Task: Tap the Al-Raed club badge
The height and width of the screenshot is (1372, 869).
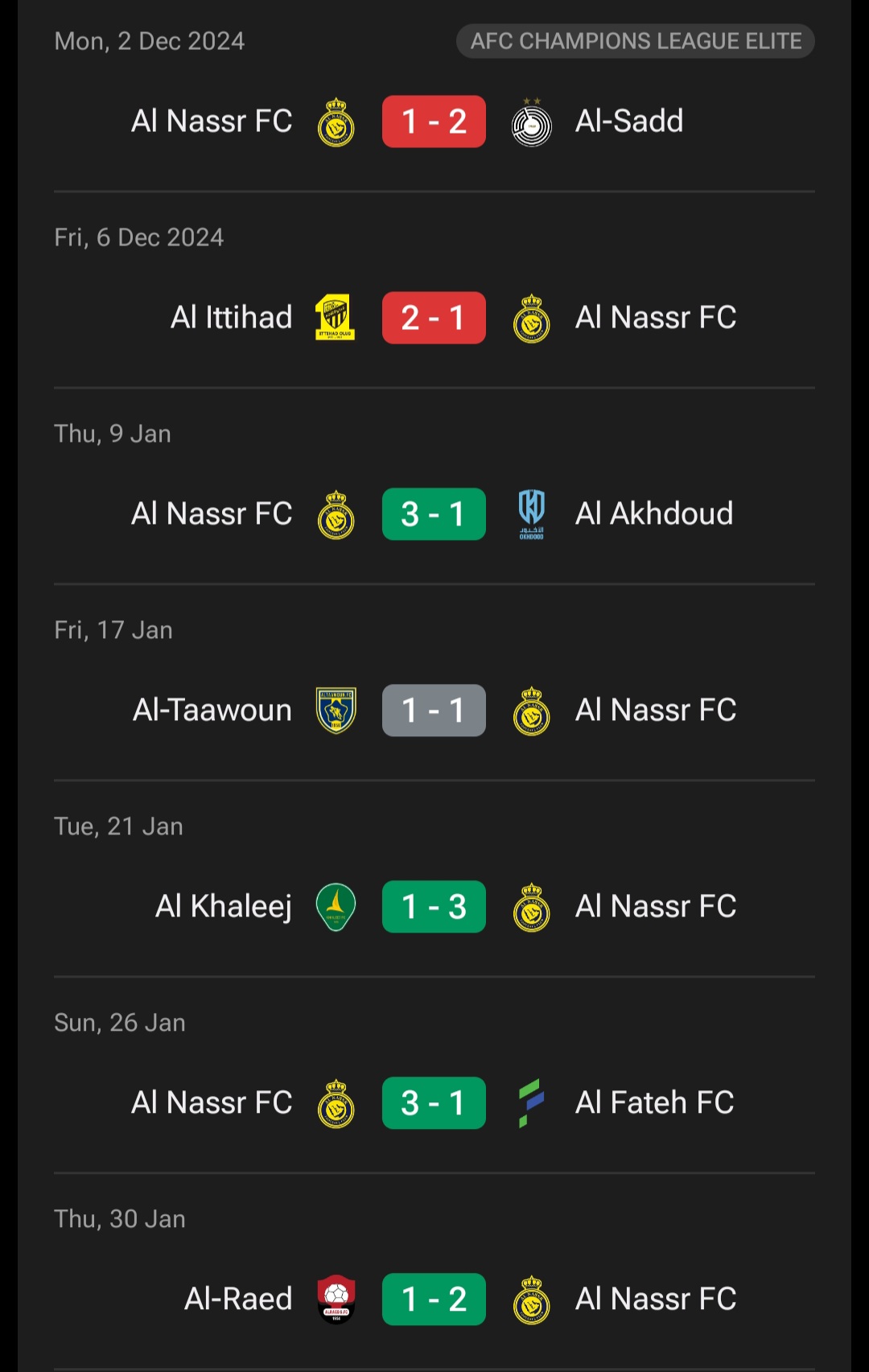Action: (336, 1300)
